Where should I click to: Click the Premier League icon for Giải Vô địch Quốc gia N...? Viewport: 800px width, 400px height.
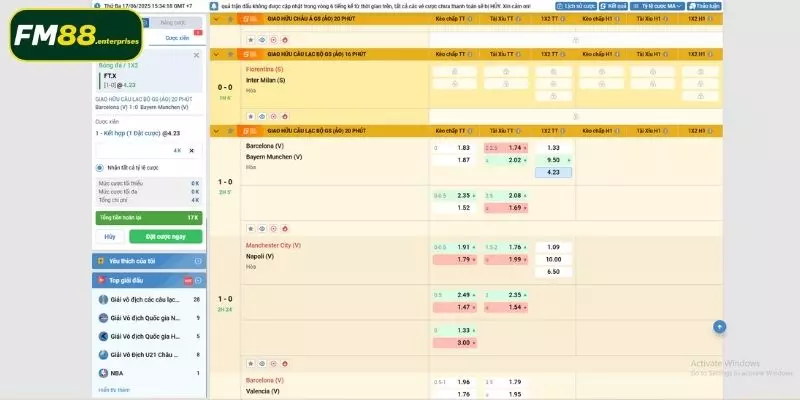[x=103, y=318]
